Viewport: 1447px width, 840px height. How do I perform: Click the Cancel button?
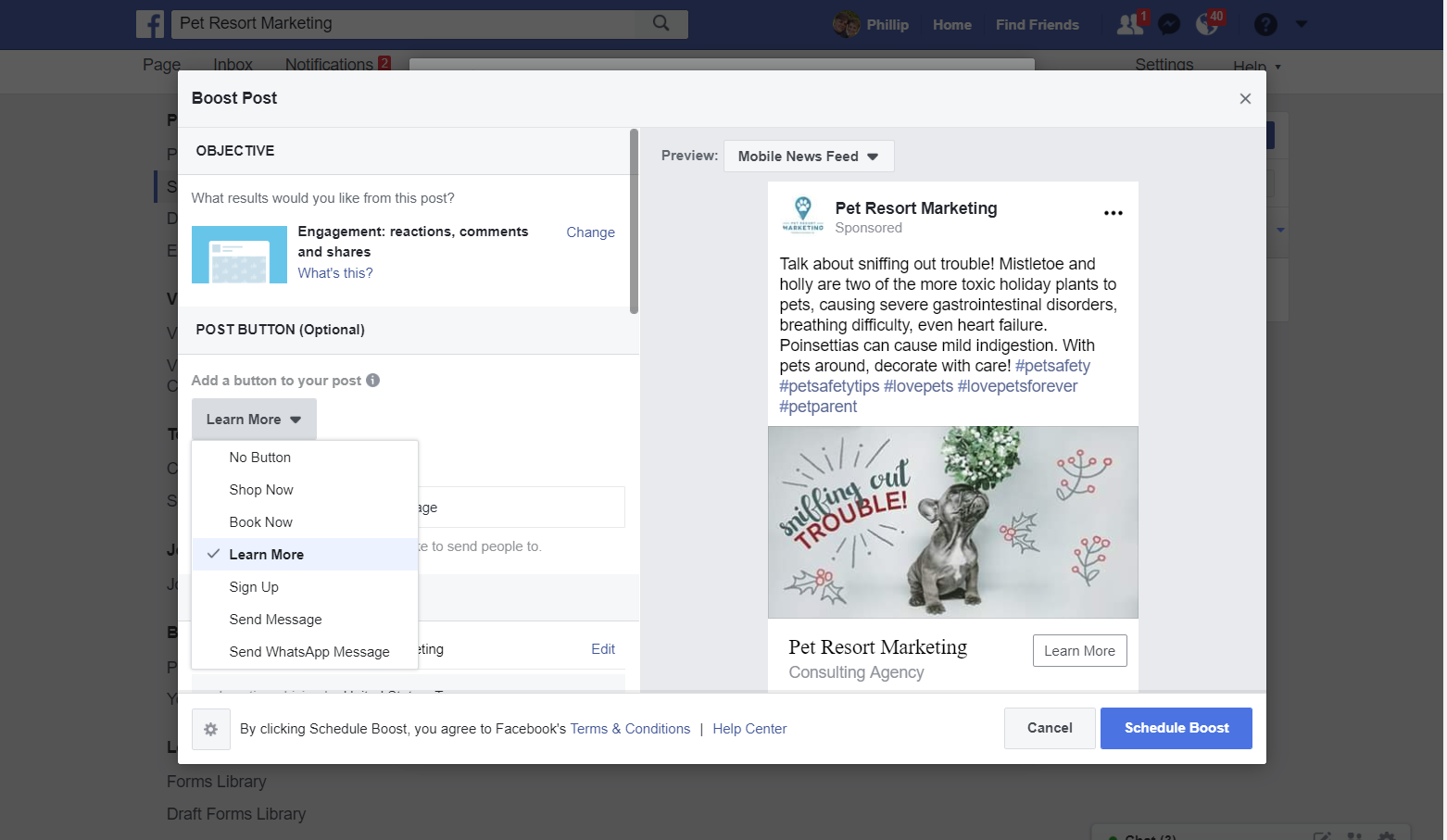coord(1050,728)
